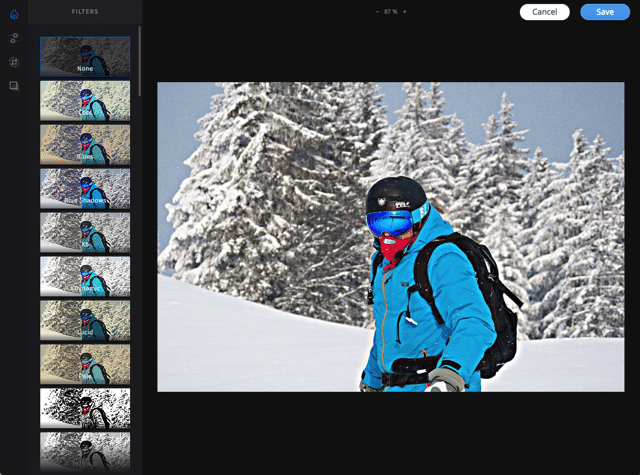Open the Filters panel icon

(x=14, y=13)
